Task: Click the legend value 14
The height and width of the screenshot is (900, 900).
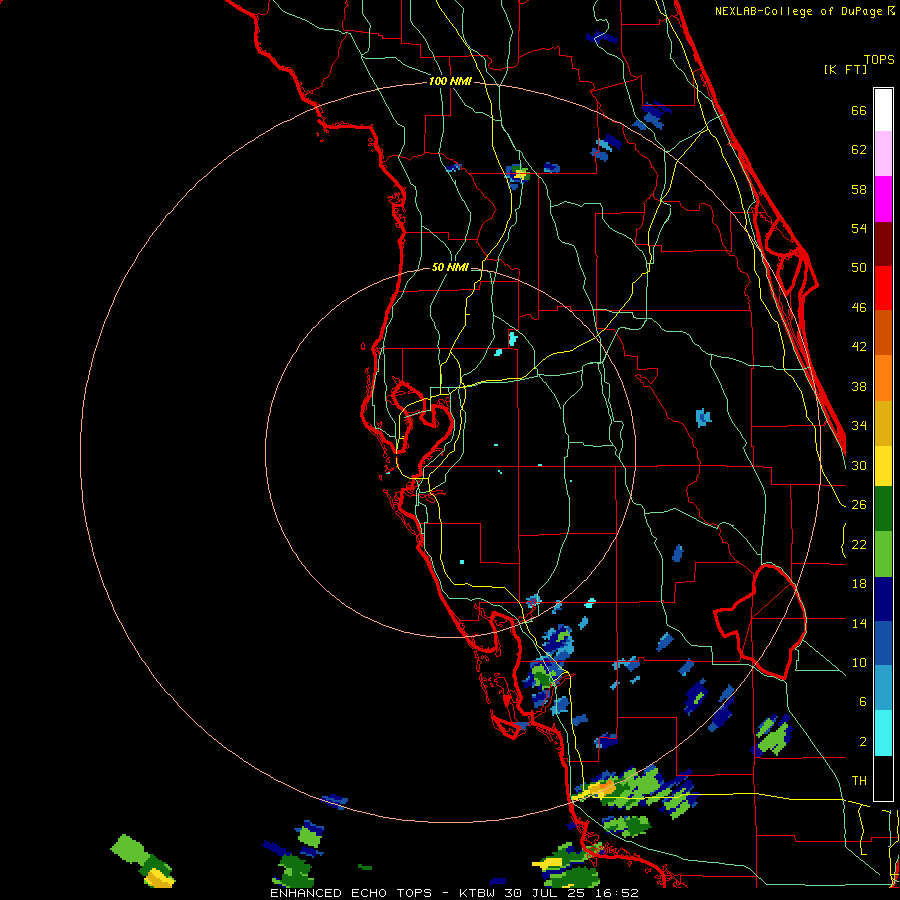Action: click(x=859, y=623)
